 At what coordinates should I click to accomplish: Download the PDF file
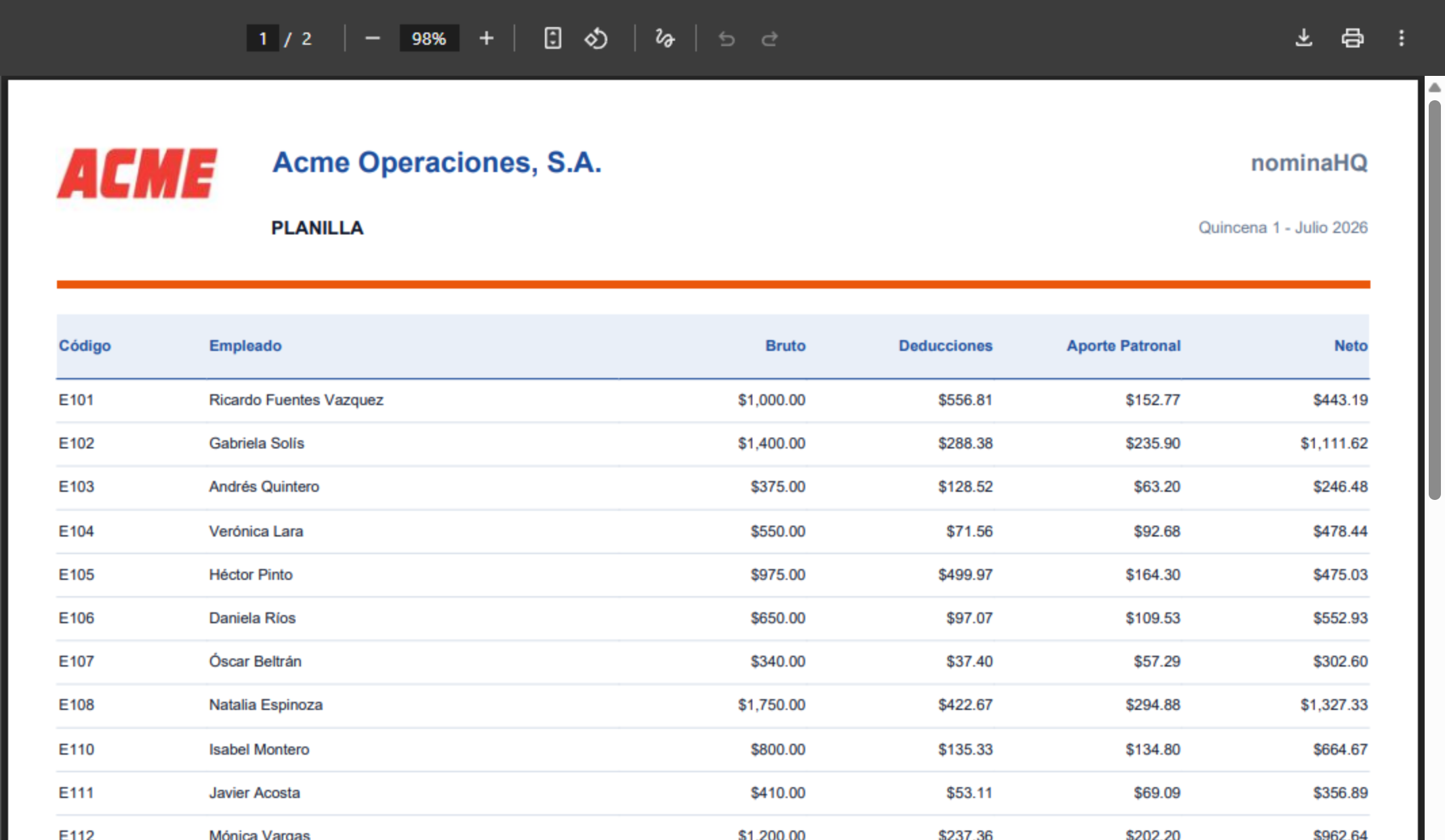tap(1303, 38)
